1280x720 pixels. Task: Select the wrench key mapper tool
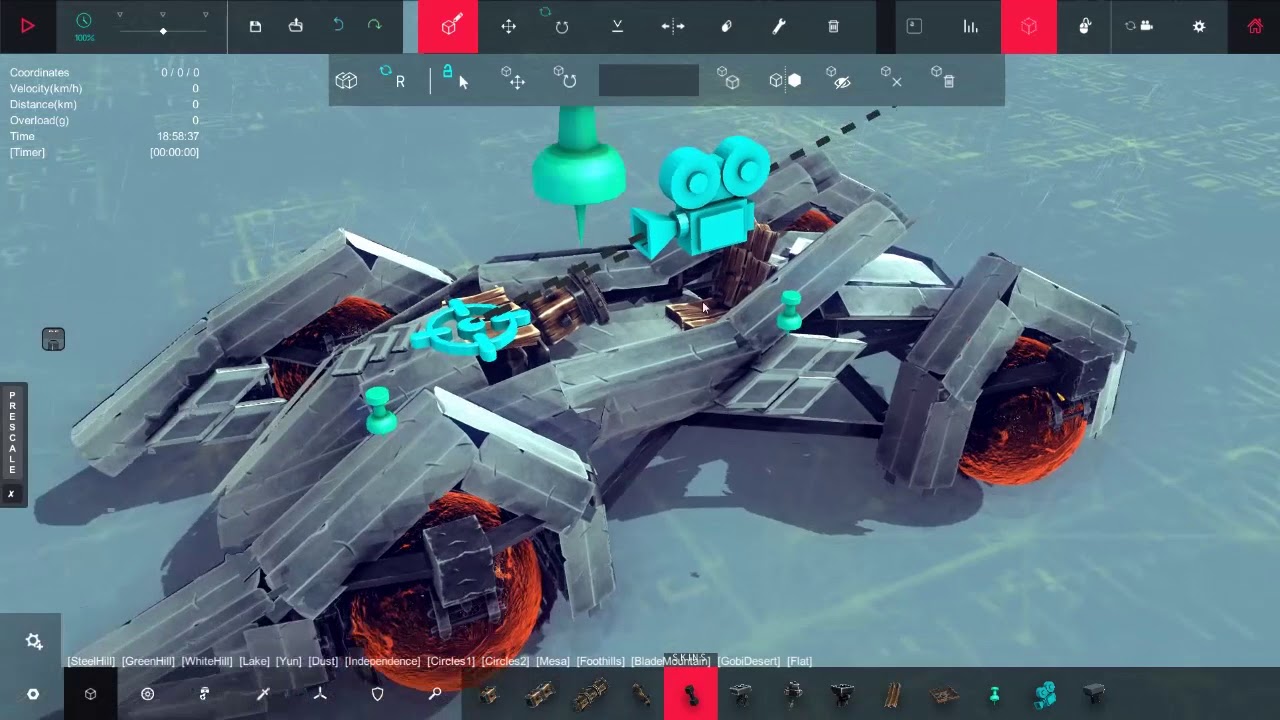(x=779, y=27)
